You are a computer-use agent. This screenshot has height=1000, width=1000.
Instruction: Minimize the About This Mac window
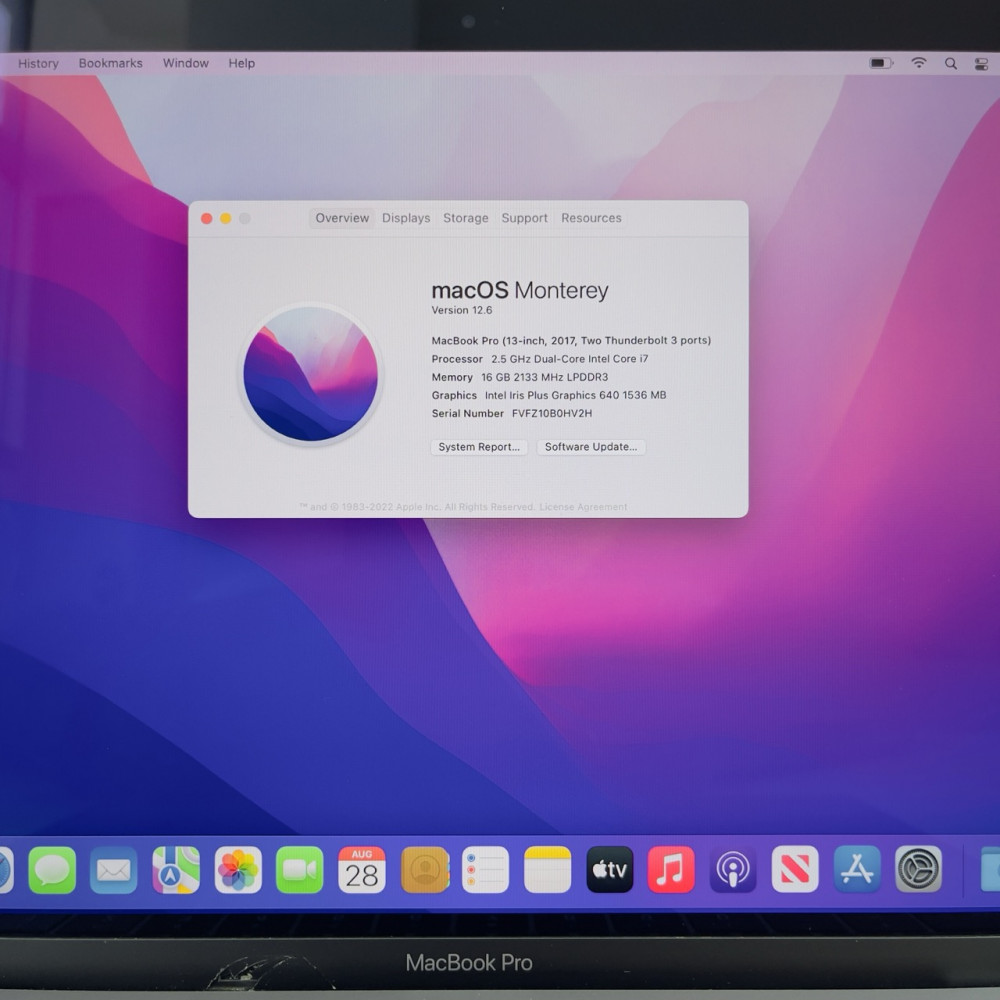pyautogui.click(x=226, y=219)
